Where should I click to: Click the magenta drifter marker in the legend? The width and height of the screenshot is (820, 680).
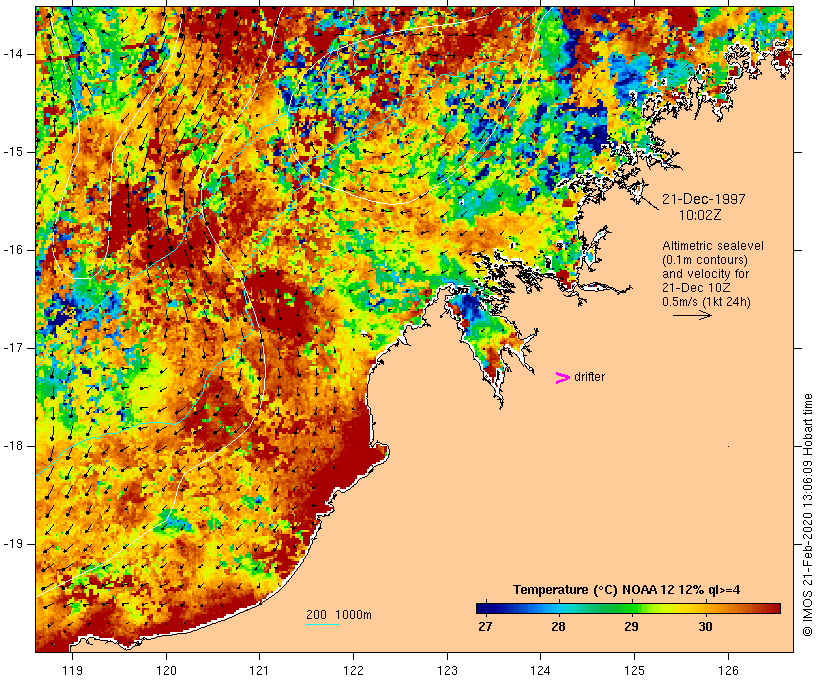[x=563, y=378]
